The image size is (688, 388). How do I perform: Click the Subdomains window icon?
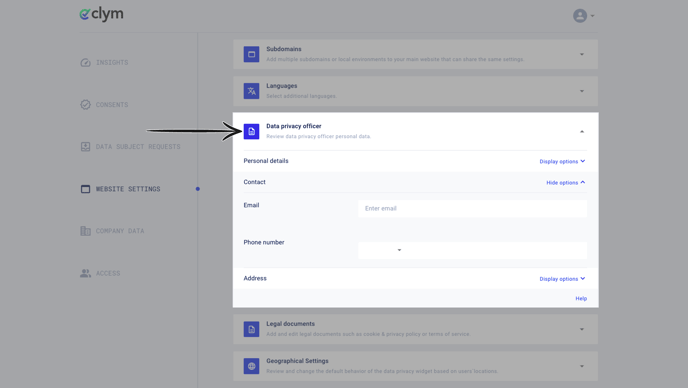tap(251, 54)
